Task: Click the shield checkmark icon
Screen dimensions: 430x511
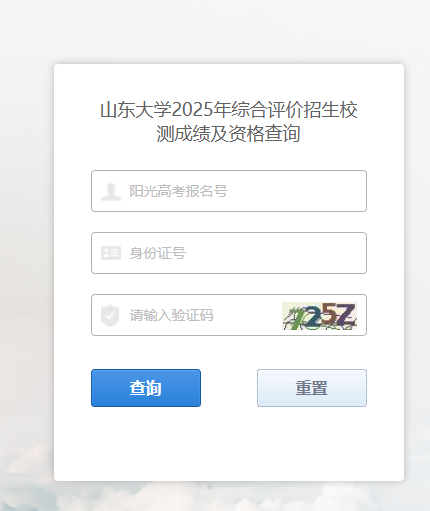Action: [110, 315]
